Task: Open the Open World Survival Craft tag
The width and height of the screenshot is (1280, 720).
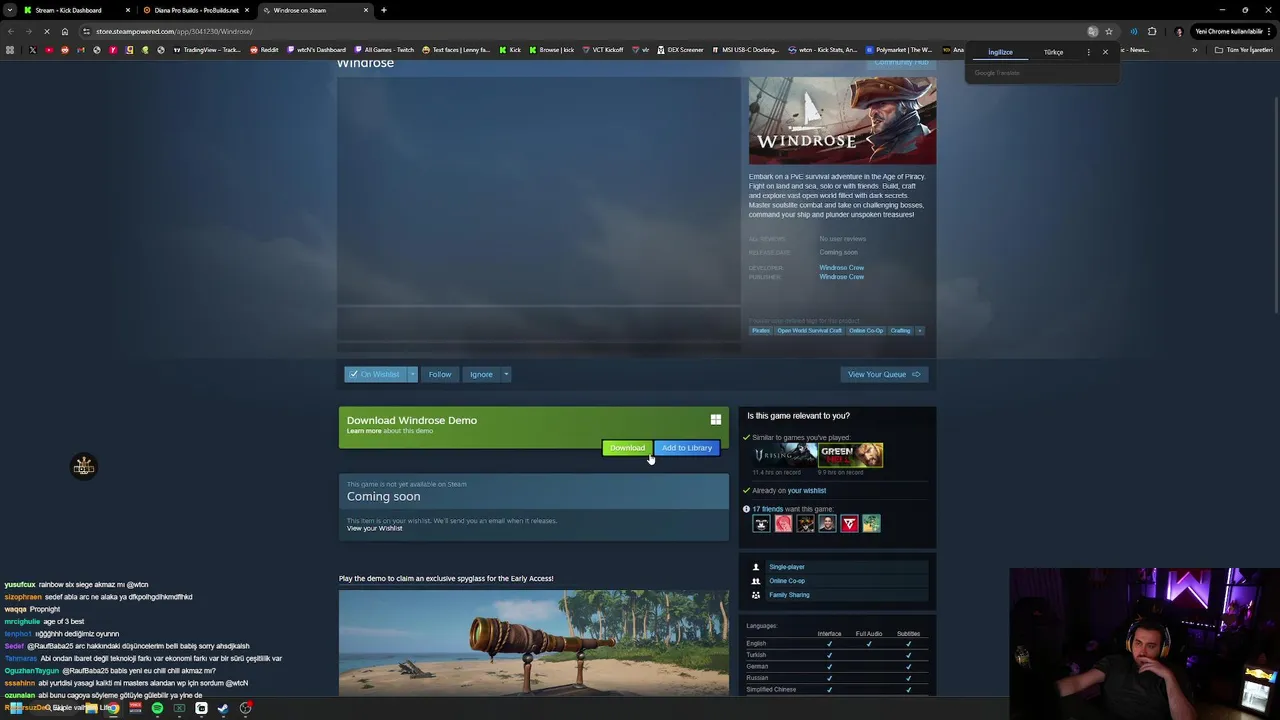Action: [809, 331]
